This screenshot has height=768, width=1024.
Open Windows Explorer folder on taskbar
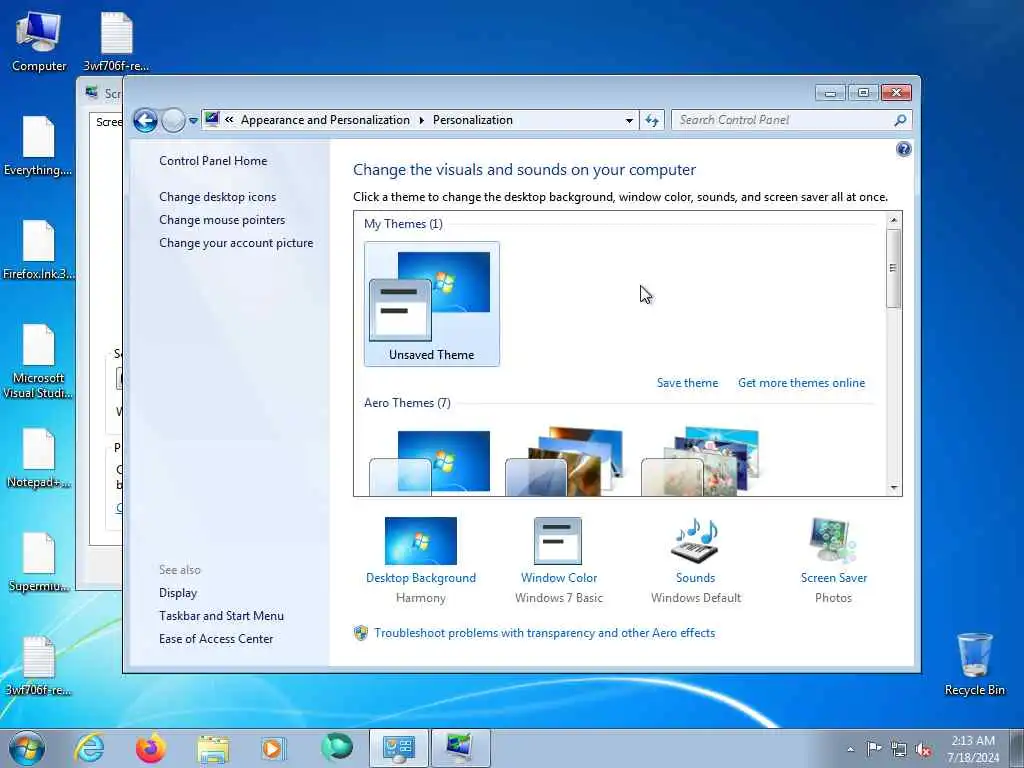pos(213,748)
